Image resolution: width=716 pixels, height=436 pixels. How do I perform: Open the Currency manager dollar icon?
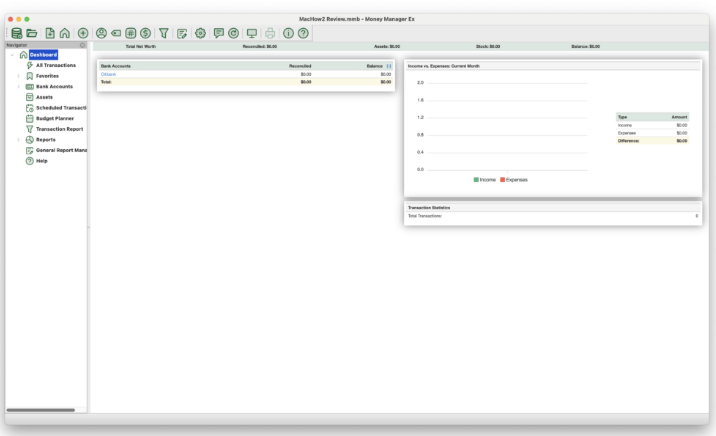click(147, 33)
